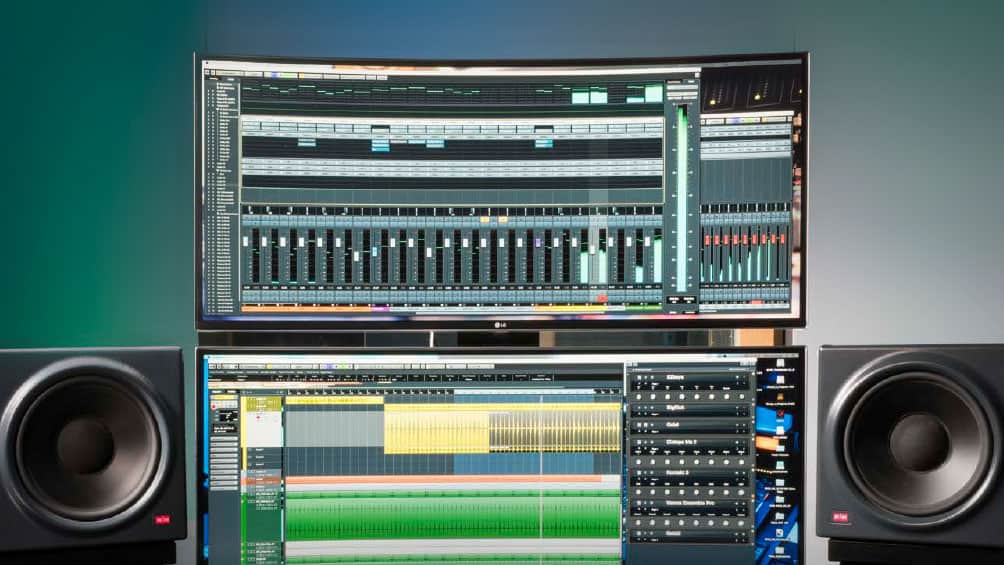Screen dimensions: 1004x565
Task: Click the red record icon at MixConsole bottom
Action: click(602, 297)
